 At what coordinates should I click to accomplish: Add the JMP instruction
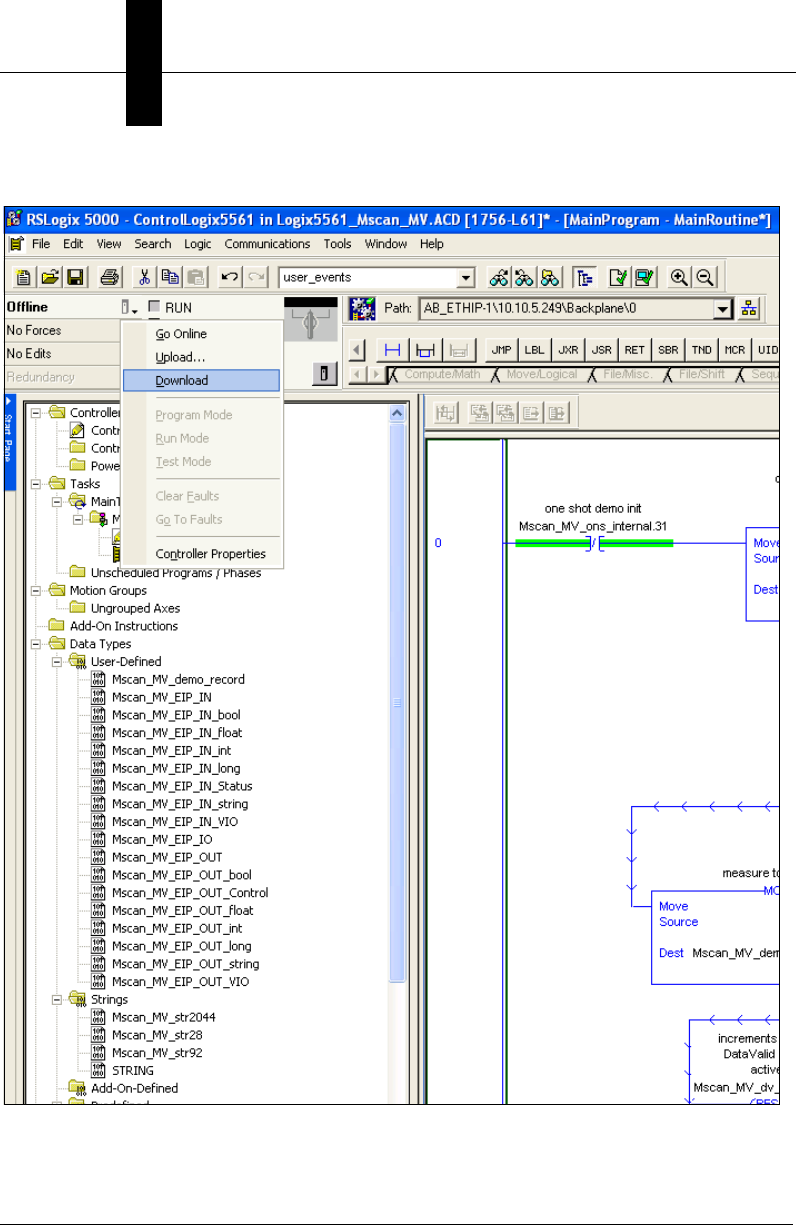[501, 350]
